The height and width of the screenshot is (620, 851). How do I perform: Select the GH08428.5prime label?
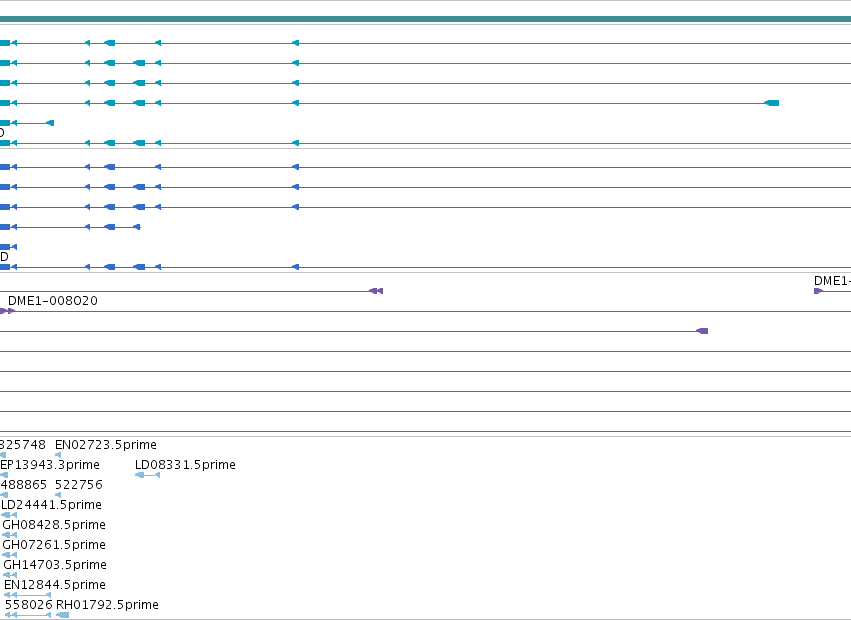tap(54, 525)
